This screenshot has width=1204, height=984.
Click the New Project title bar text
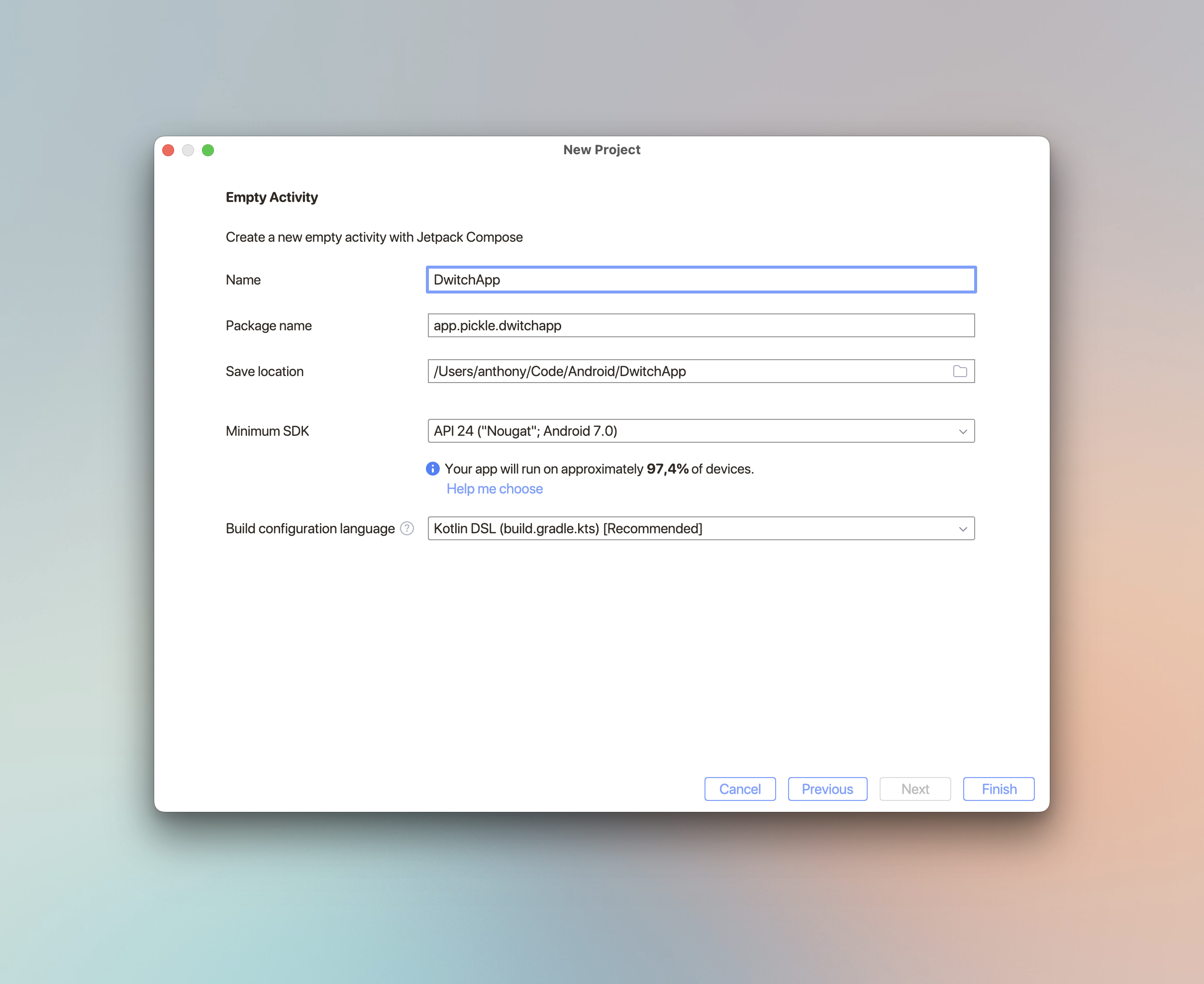tap(602, 150)
